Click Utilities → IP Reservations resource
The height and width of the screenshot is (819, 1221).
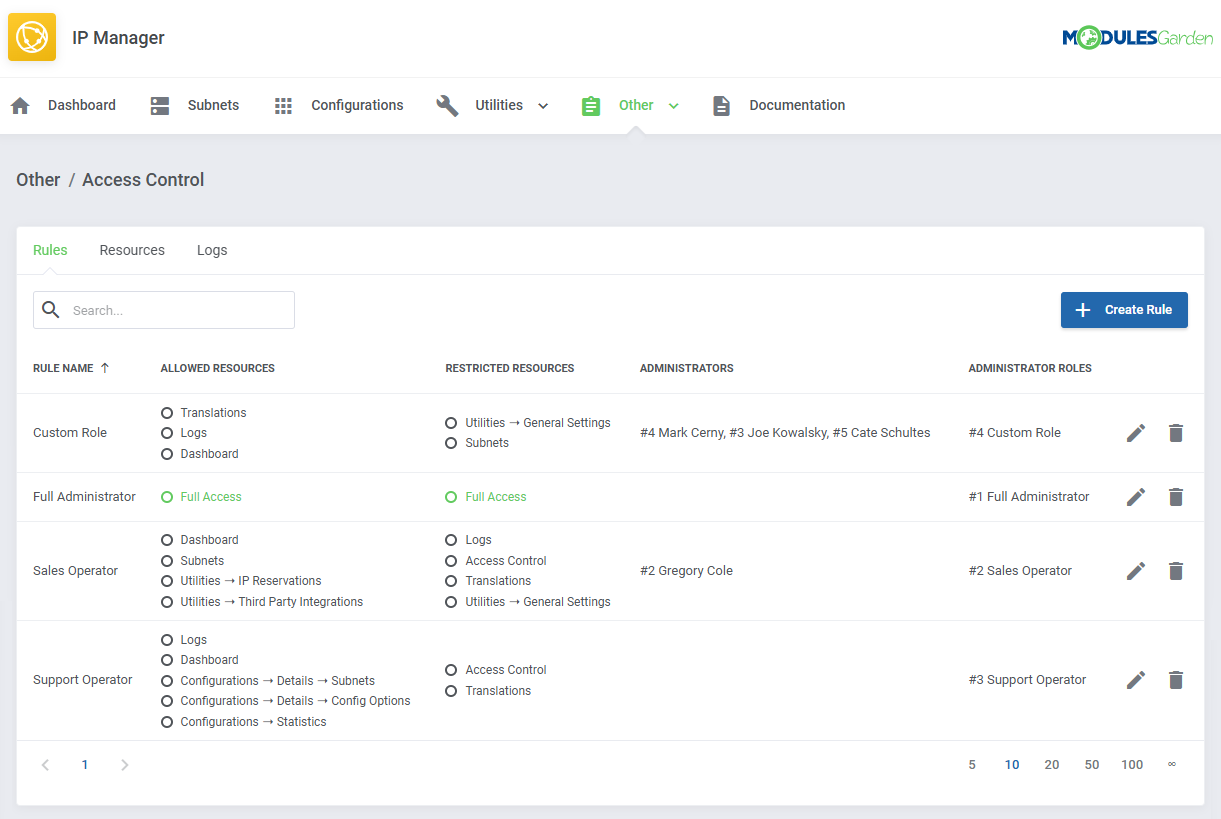[x=251, y=581]
